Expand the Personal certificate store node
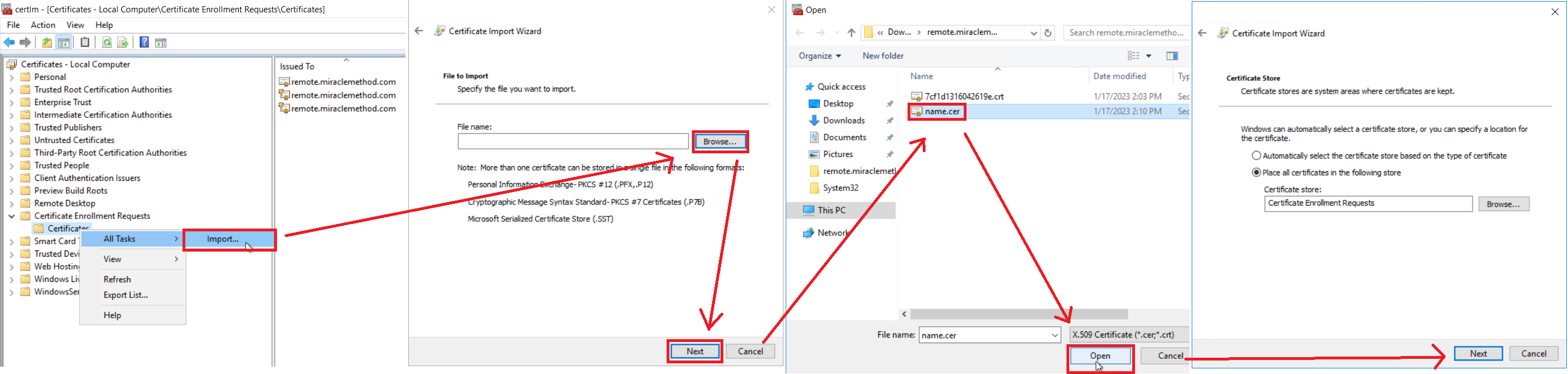 [x=12, y=77]
